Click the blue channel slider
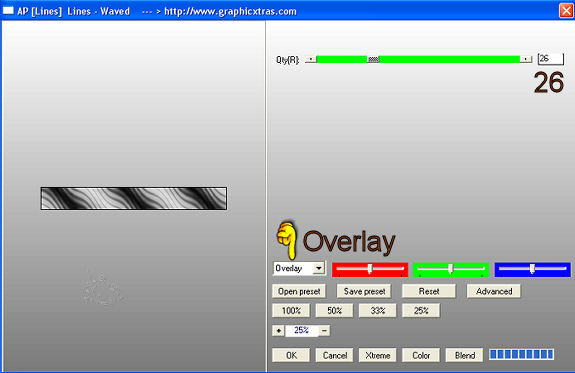This screenshot has height=373, width=575. coord(532,270)
